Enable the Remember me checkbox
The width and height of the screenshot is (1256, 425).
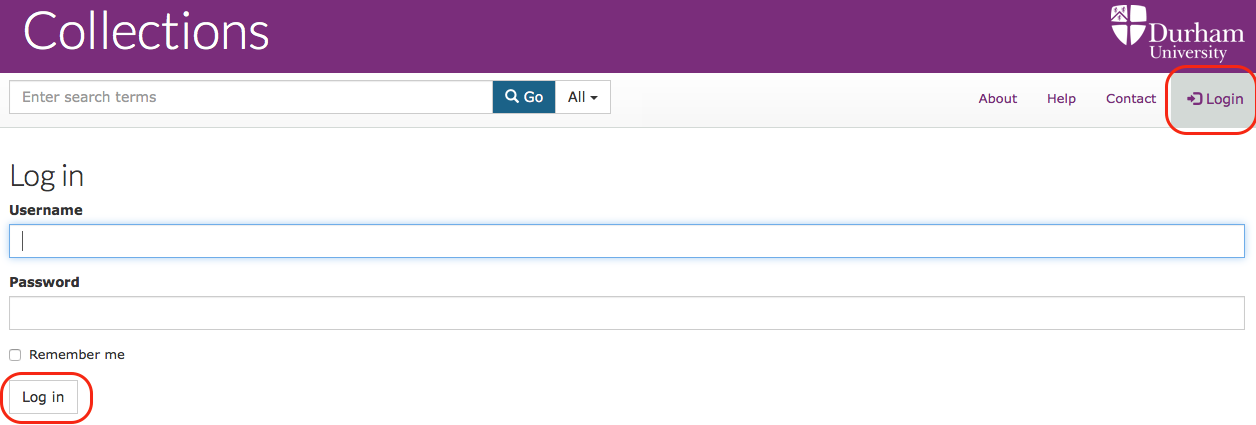(15, 355)
